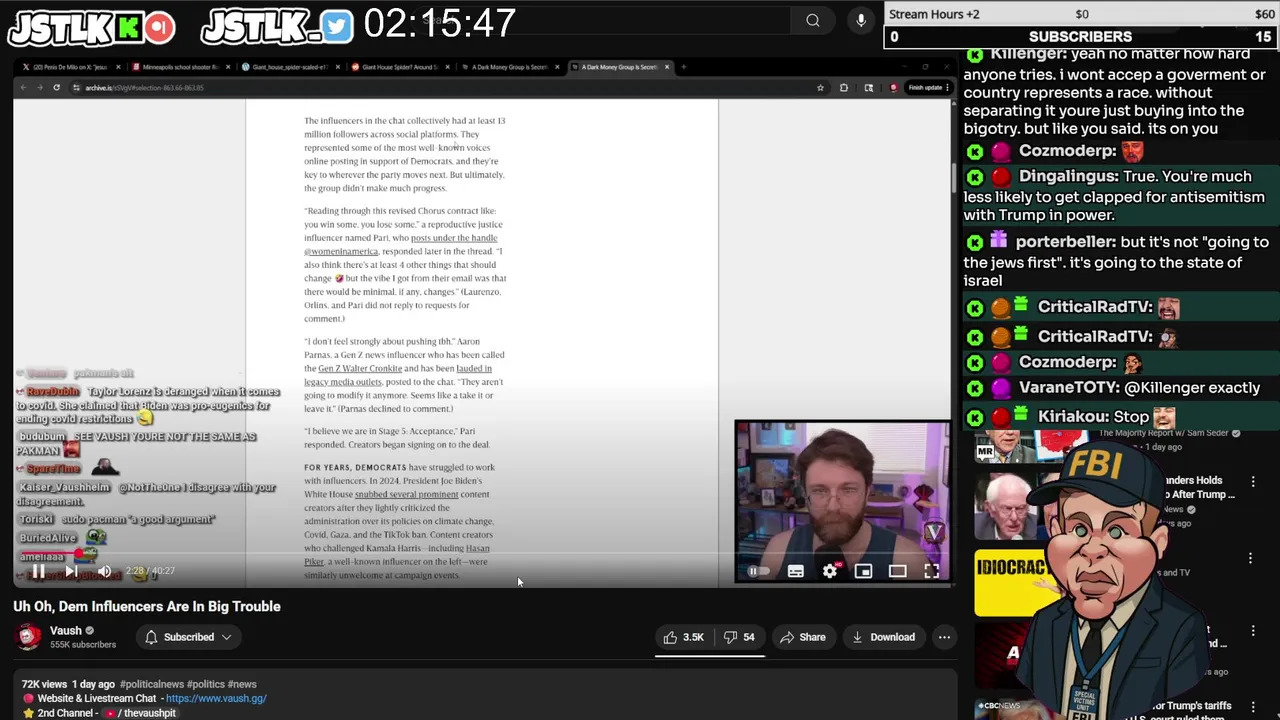Expand the Subscribed notification dropdown
The image size is (1280, 720).
tap(188, 637)
